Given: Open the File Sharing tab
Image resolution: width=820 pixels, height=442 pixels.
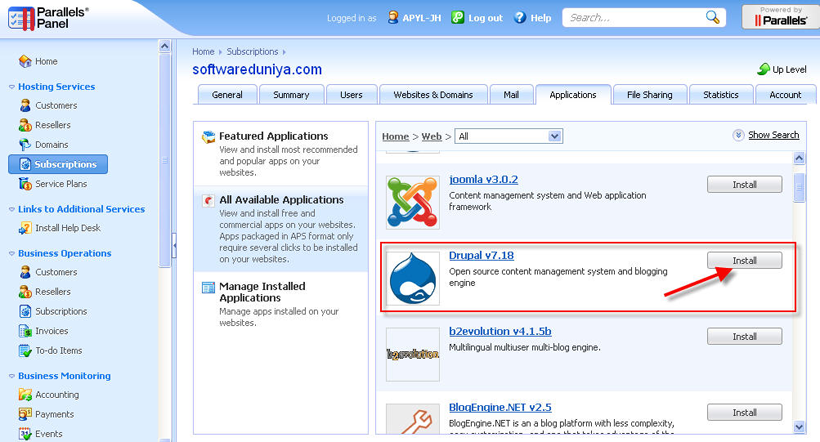Looking at the screenshot, I should pos(650,95).
